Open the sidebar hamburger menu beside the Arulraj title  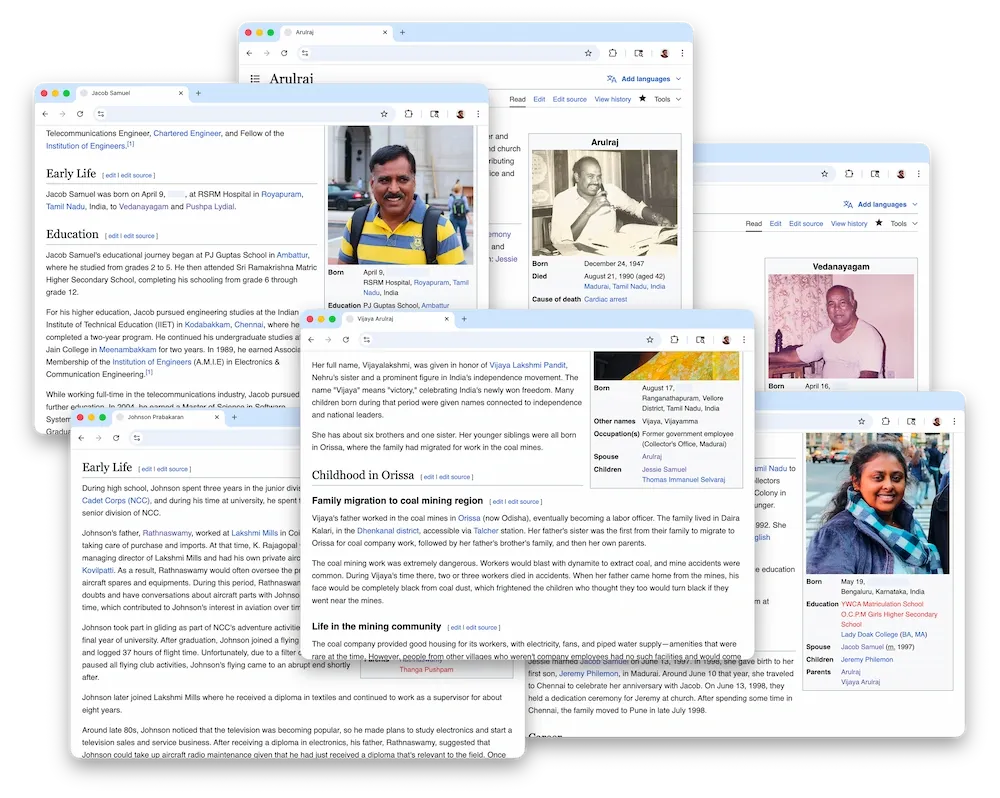(255, 79)
